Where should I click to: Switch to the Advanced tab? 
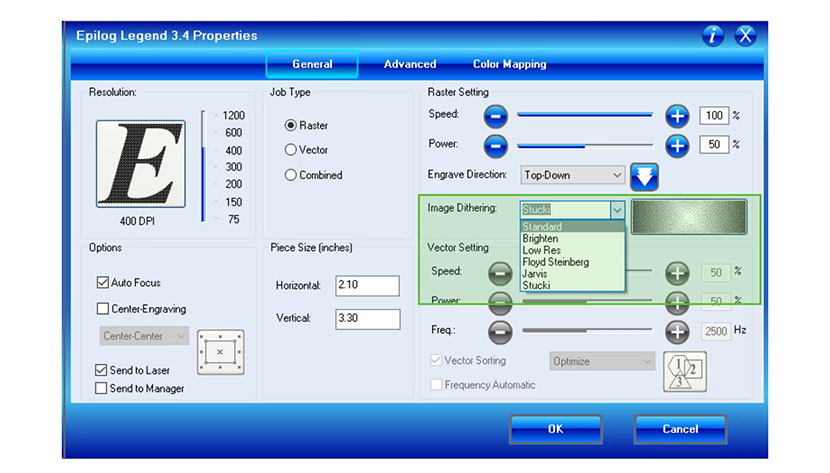[410, 64]
